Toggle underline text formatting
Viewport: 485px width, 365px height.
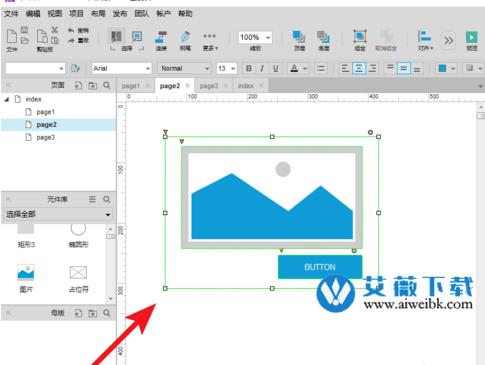275,68
